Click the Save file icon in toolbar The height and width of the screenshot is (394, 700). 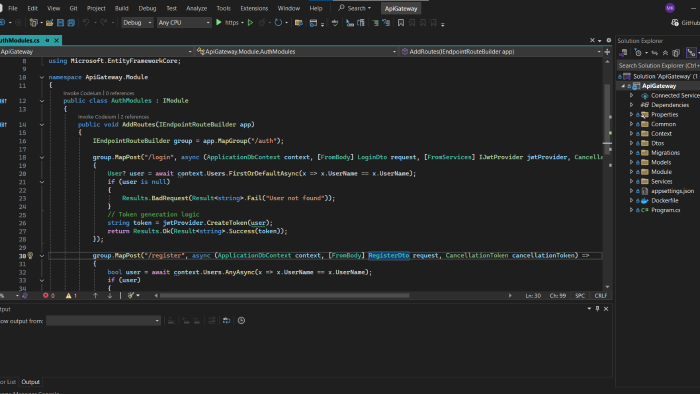point(60,22)
